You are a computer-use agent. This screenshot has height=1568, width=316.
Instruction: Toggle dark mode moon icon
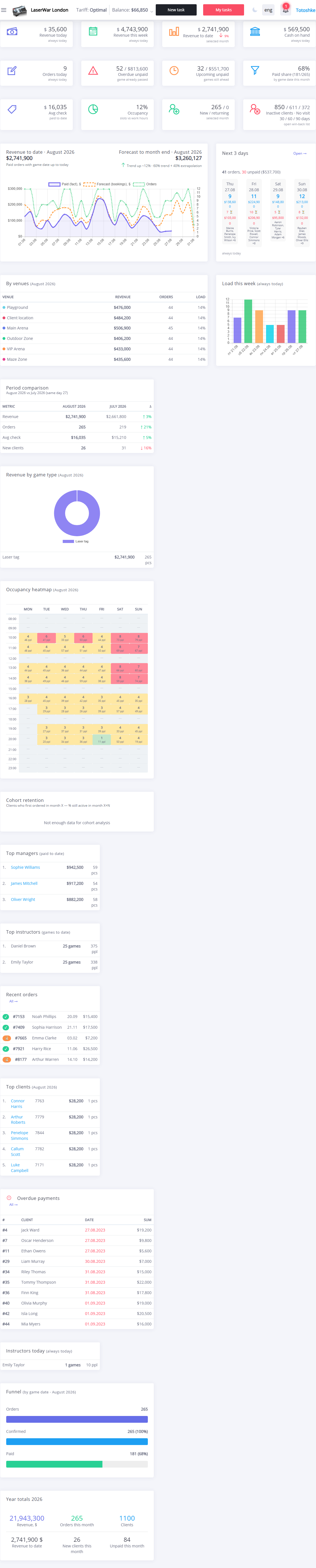(254, 10)
